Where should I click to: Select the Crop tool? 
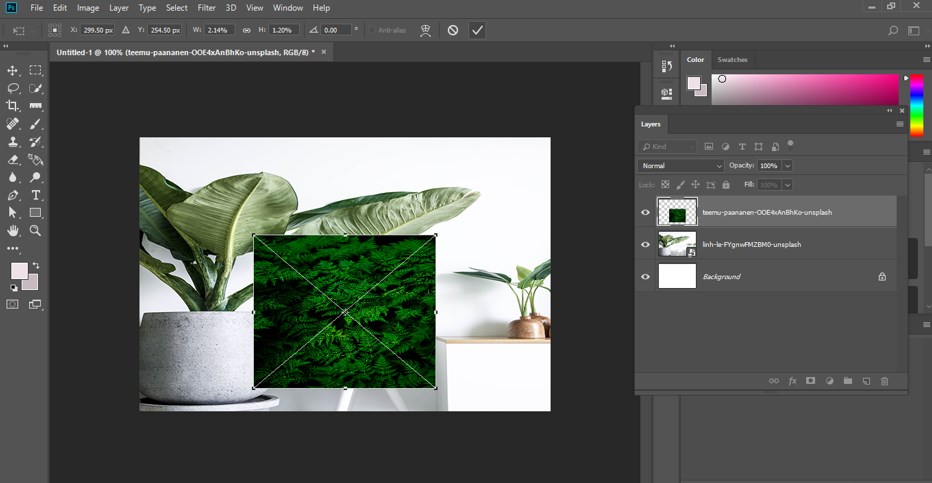point(13,106)
